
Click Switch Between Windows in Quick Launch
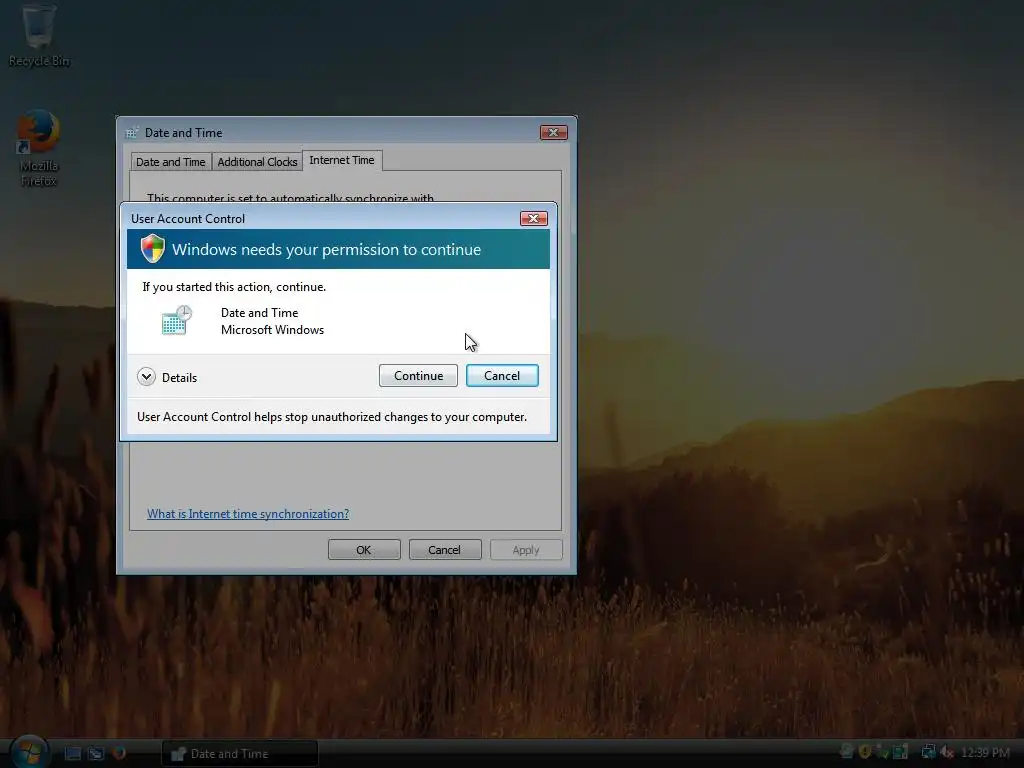point(96,754)
